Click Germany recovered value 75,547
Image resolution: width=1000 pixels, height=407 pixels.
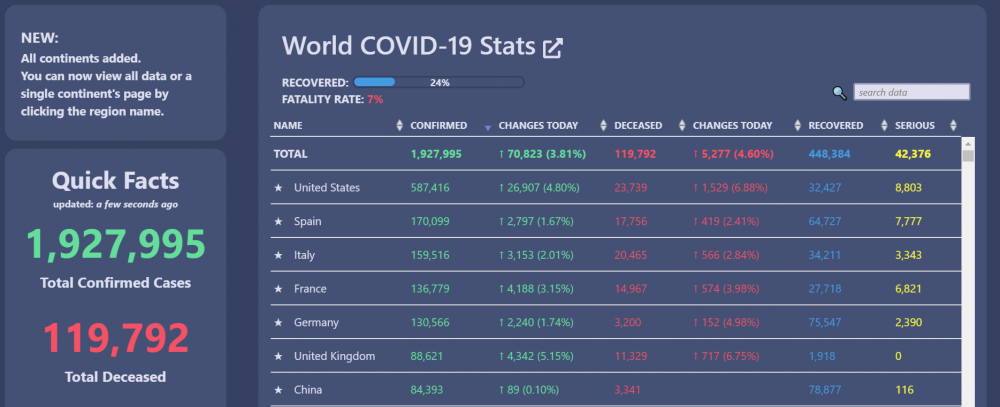click(825, 323)
